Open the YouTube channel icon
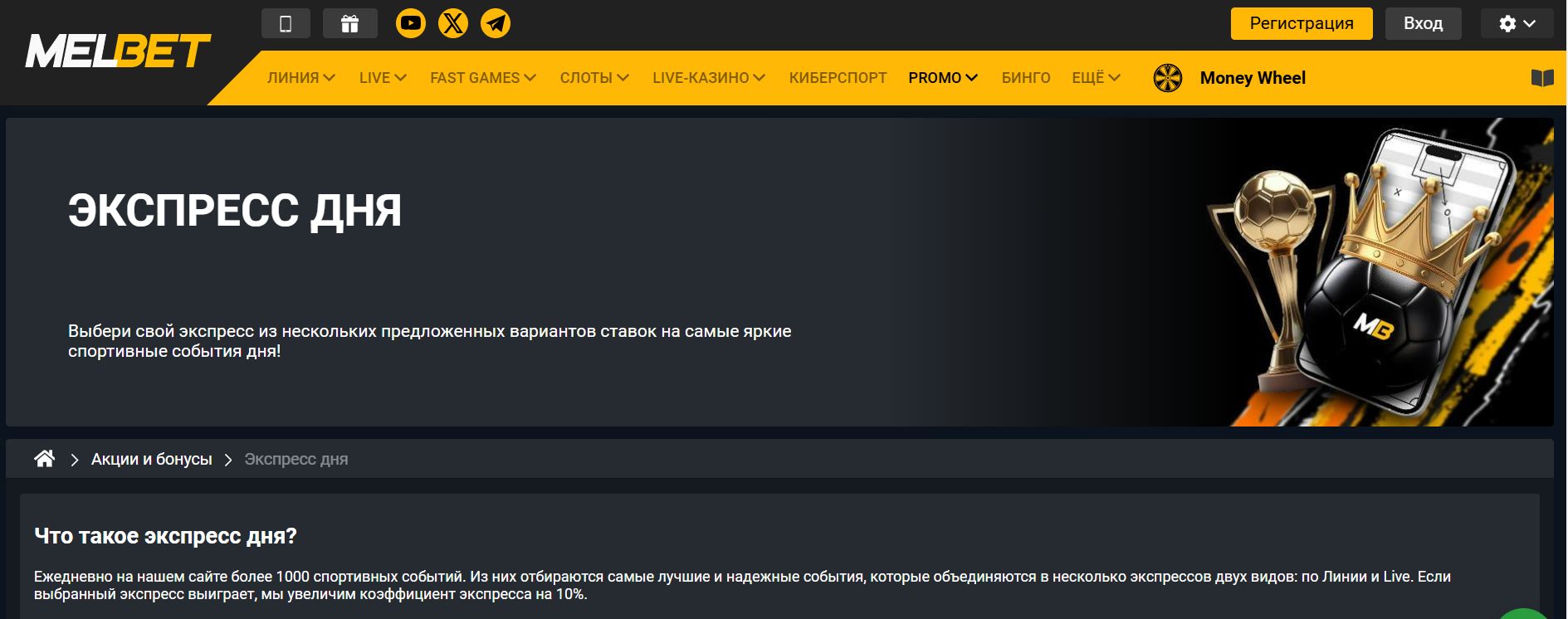The width and height of the screenshot is (1568, 619). [x=410, y=23]
